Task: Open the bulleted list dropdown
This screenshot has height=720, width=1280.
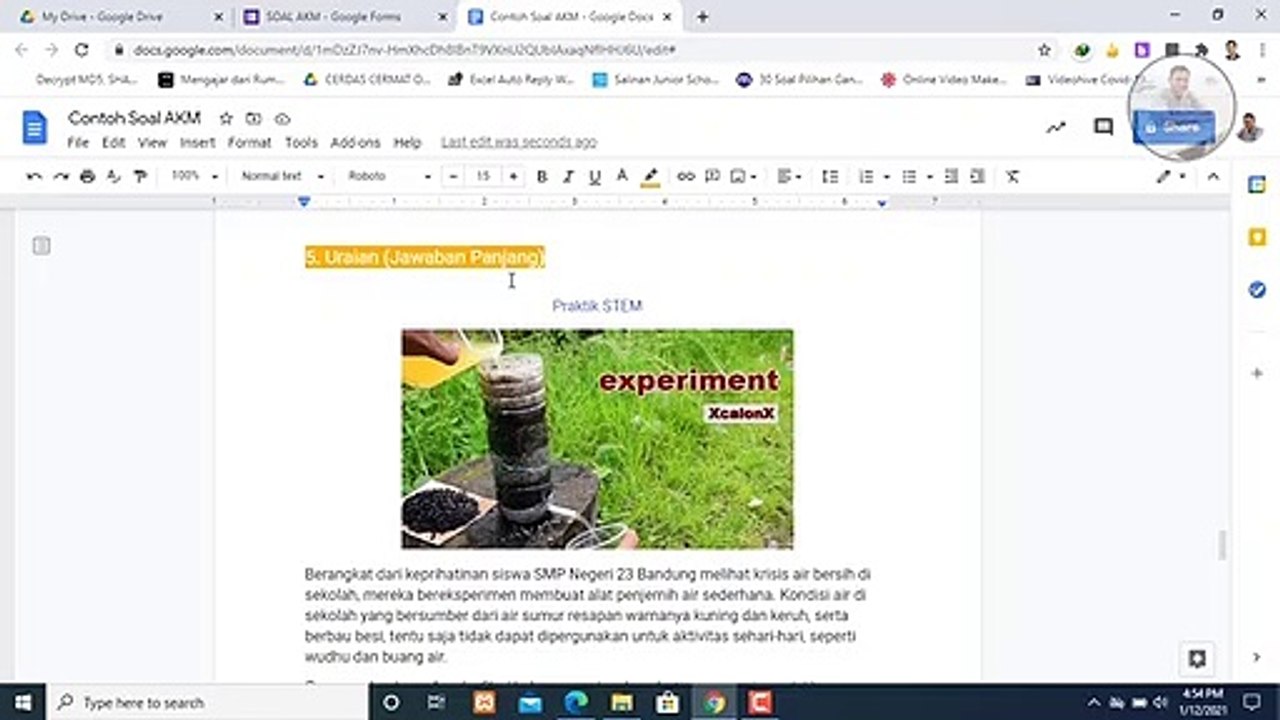Action: [916, 176]
